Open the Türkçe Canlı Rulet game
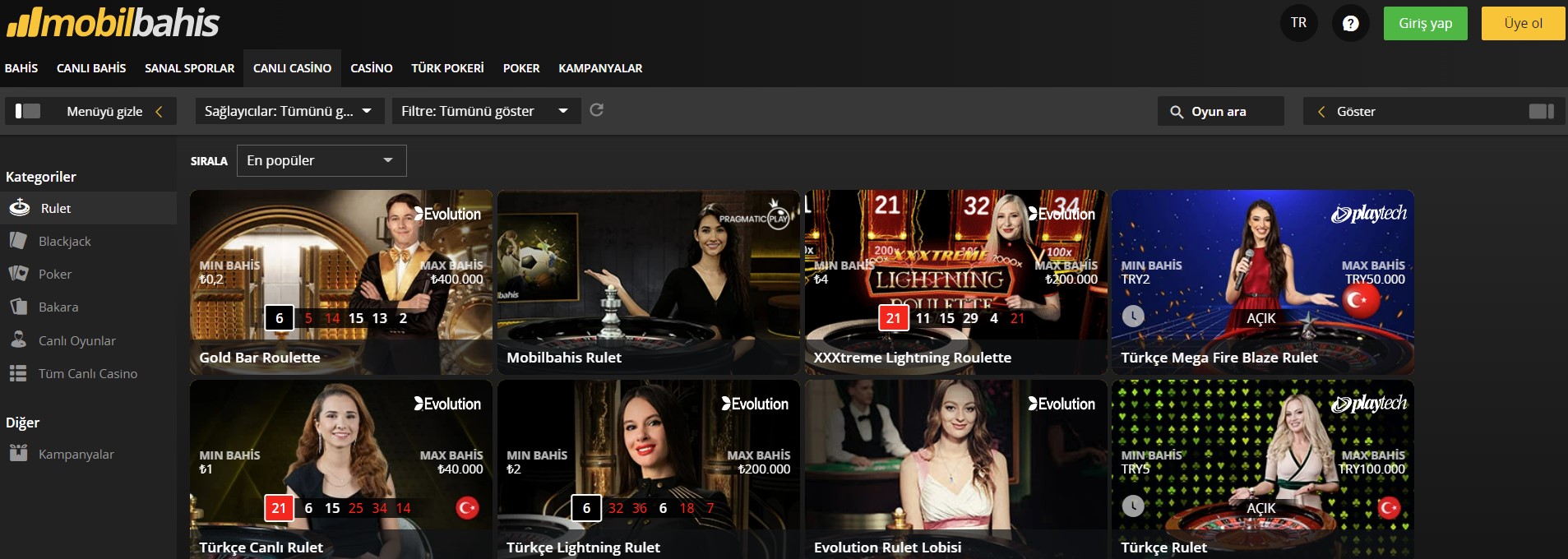This screenshot has height=559, width=1568. [x=341, y=469]
